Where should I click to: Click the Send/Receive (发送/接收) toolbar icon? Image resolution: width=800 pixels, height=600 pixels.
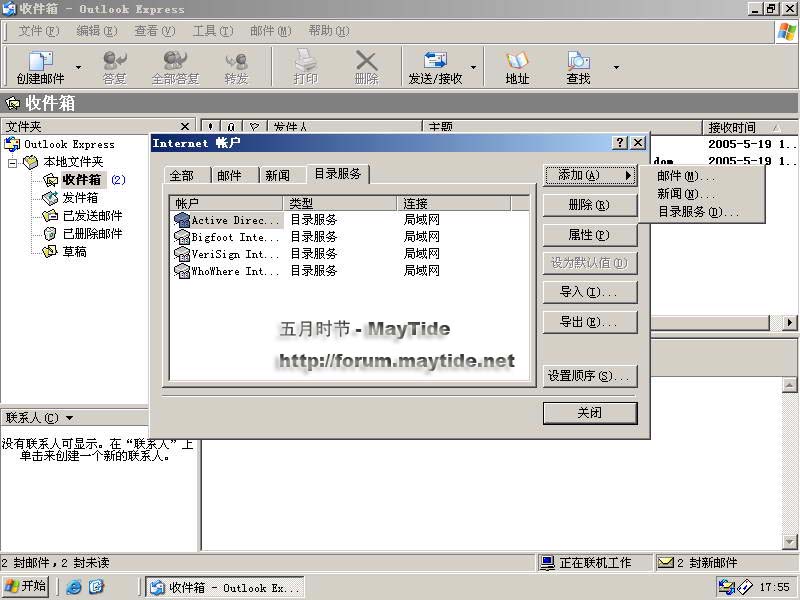435,67
